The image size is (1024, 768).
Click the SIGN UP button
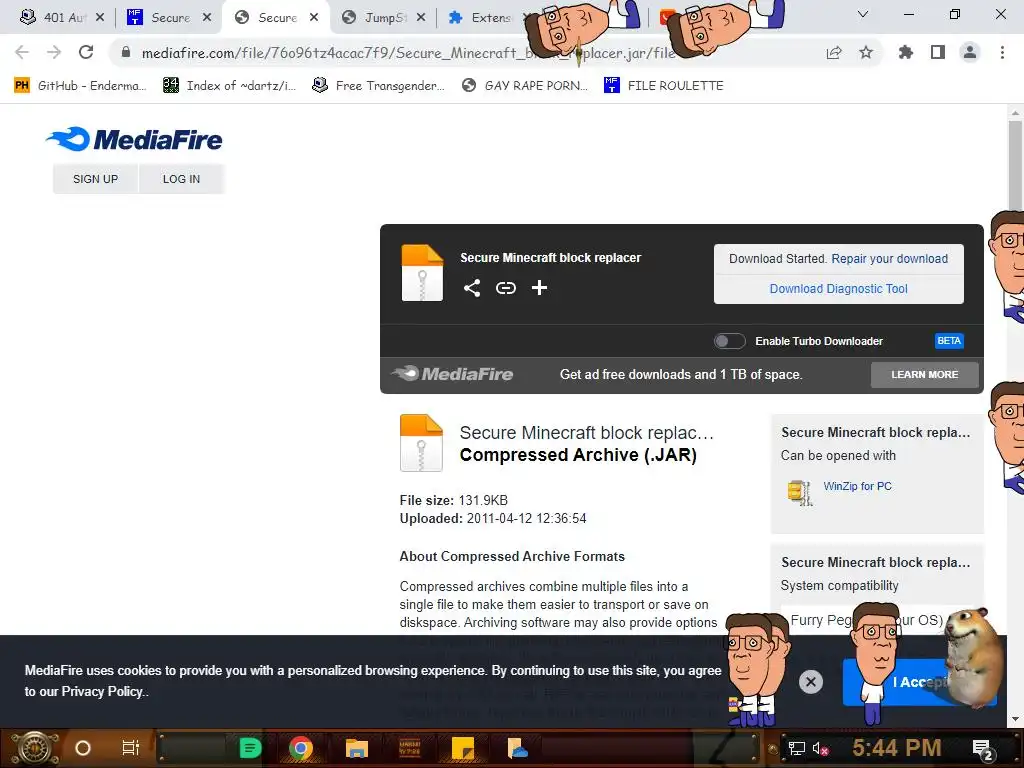point(95,179)
